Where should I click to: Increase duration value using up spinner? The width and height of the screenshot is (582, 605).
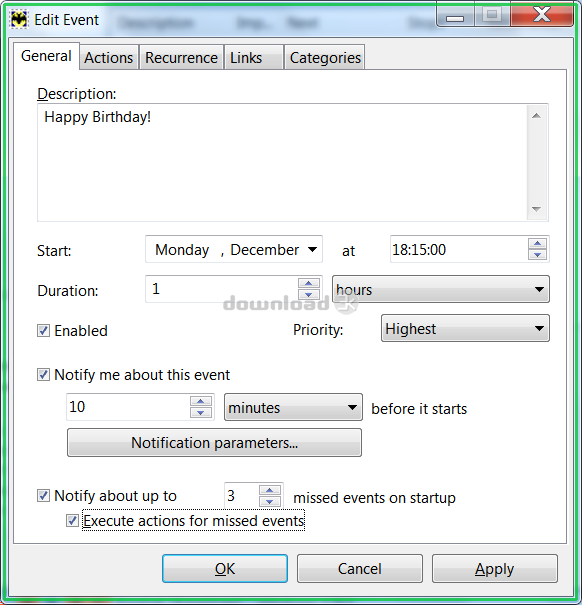click(x=308, y=284)
